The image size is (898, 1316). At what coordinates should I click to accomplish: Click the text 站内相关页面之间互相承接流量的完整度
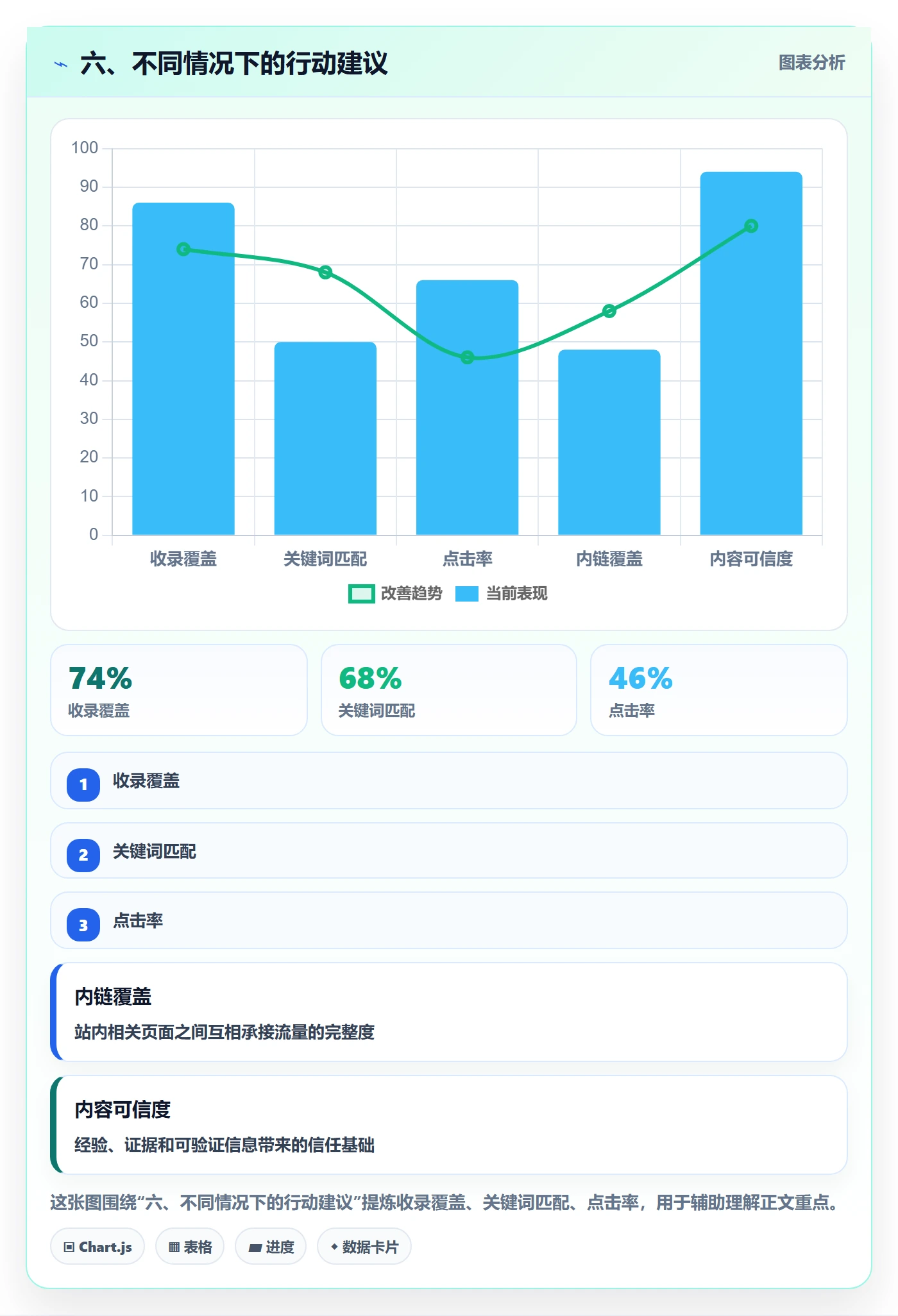(224, 1032)
